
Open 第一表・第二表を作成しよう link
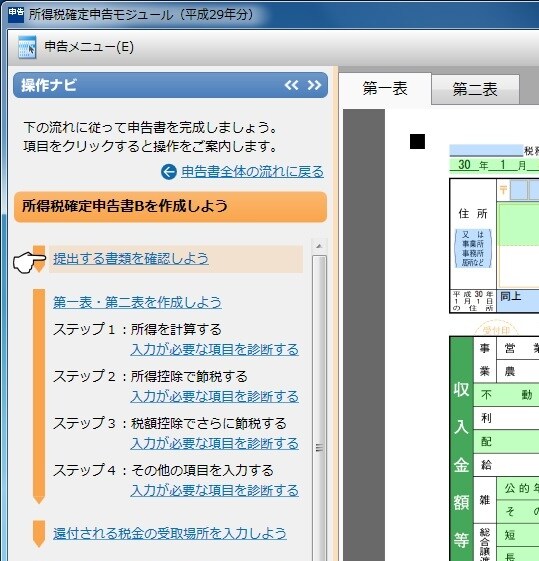pos(137,303)
